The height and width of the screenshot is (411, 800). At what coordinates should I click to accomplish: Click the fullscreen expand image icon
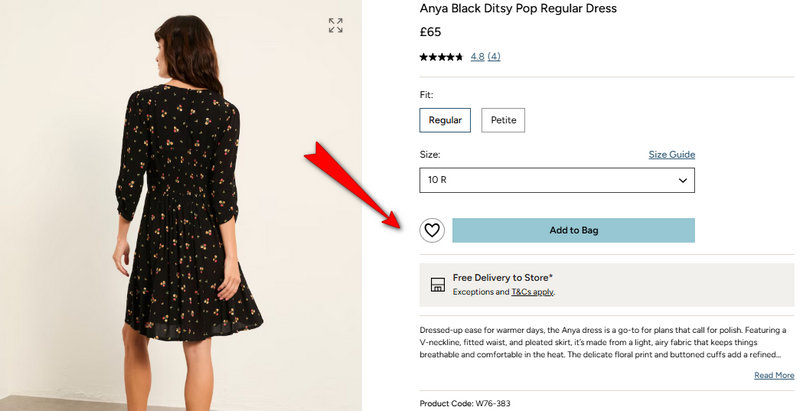[336, 25]
